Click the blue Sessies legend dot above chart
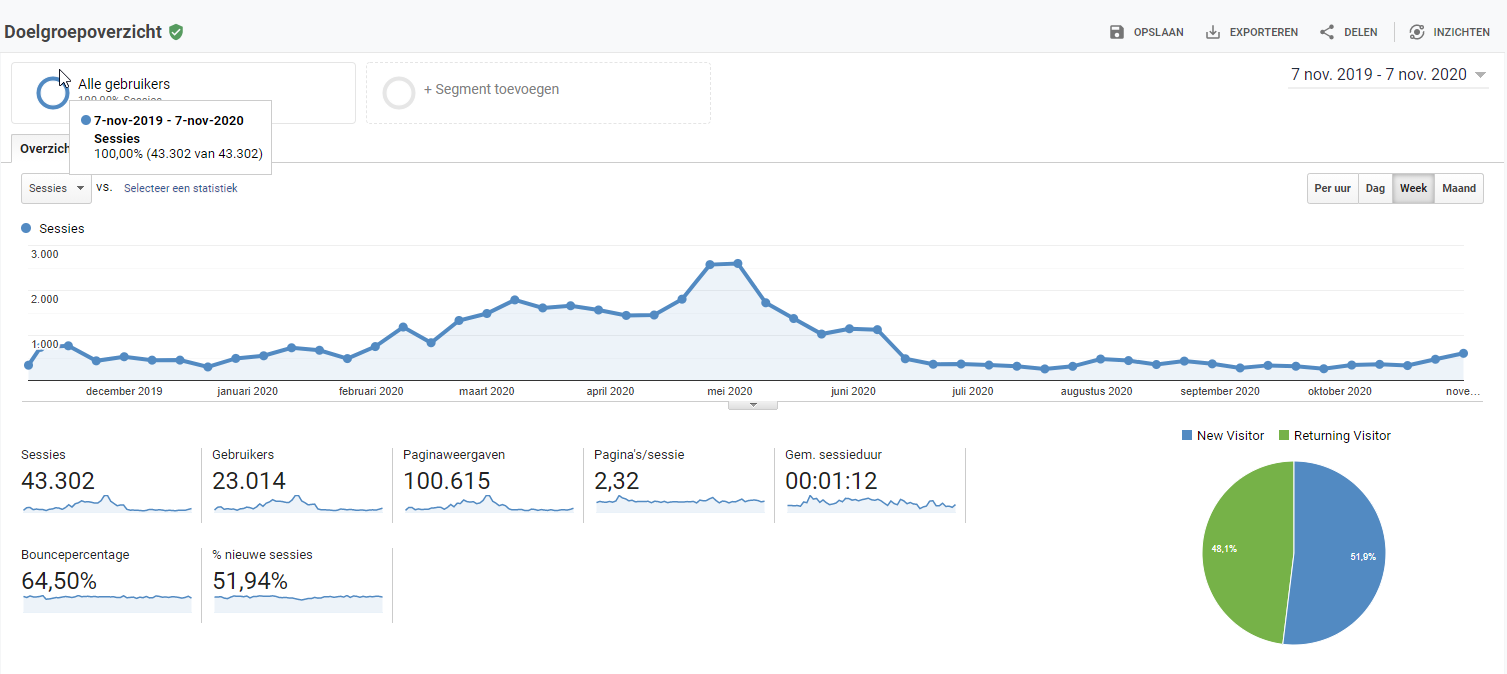Screen dimensions: 1507x674 click(27, 229)
